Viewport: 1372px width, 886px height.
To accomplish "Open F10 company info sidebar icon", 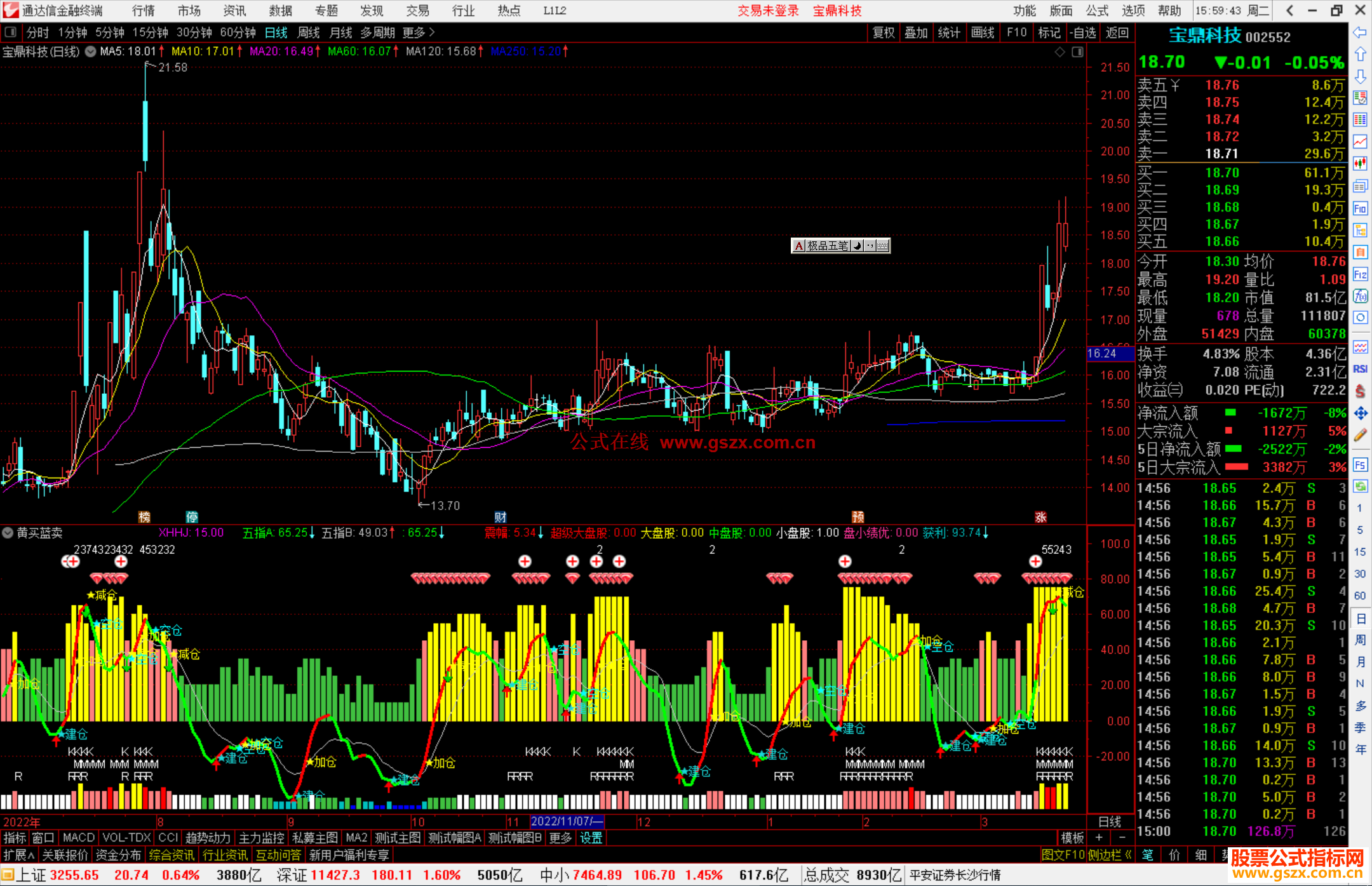I will [1360, 208].
